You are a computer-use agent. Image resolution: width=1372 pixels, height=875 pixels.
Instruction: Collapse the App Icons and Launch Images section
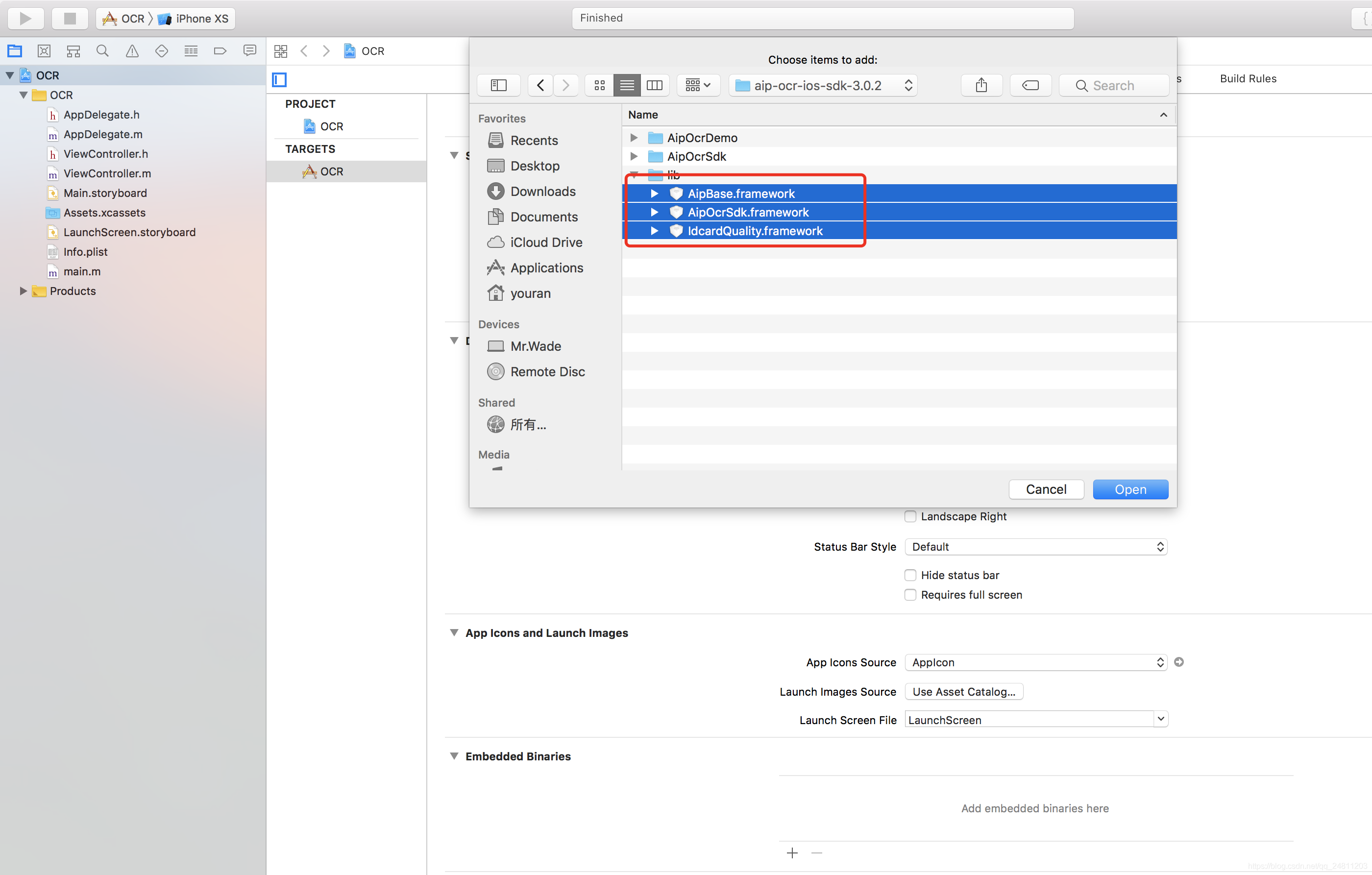pyautogui.click(x=454, y=633)
